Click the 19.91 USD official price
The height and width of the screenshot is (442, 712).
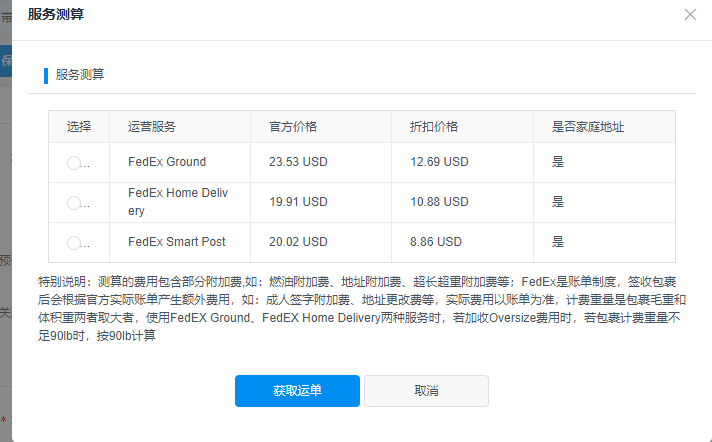coord(298,202)
